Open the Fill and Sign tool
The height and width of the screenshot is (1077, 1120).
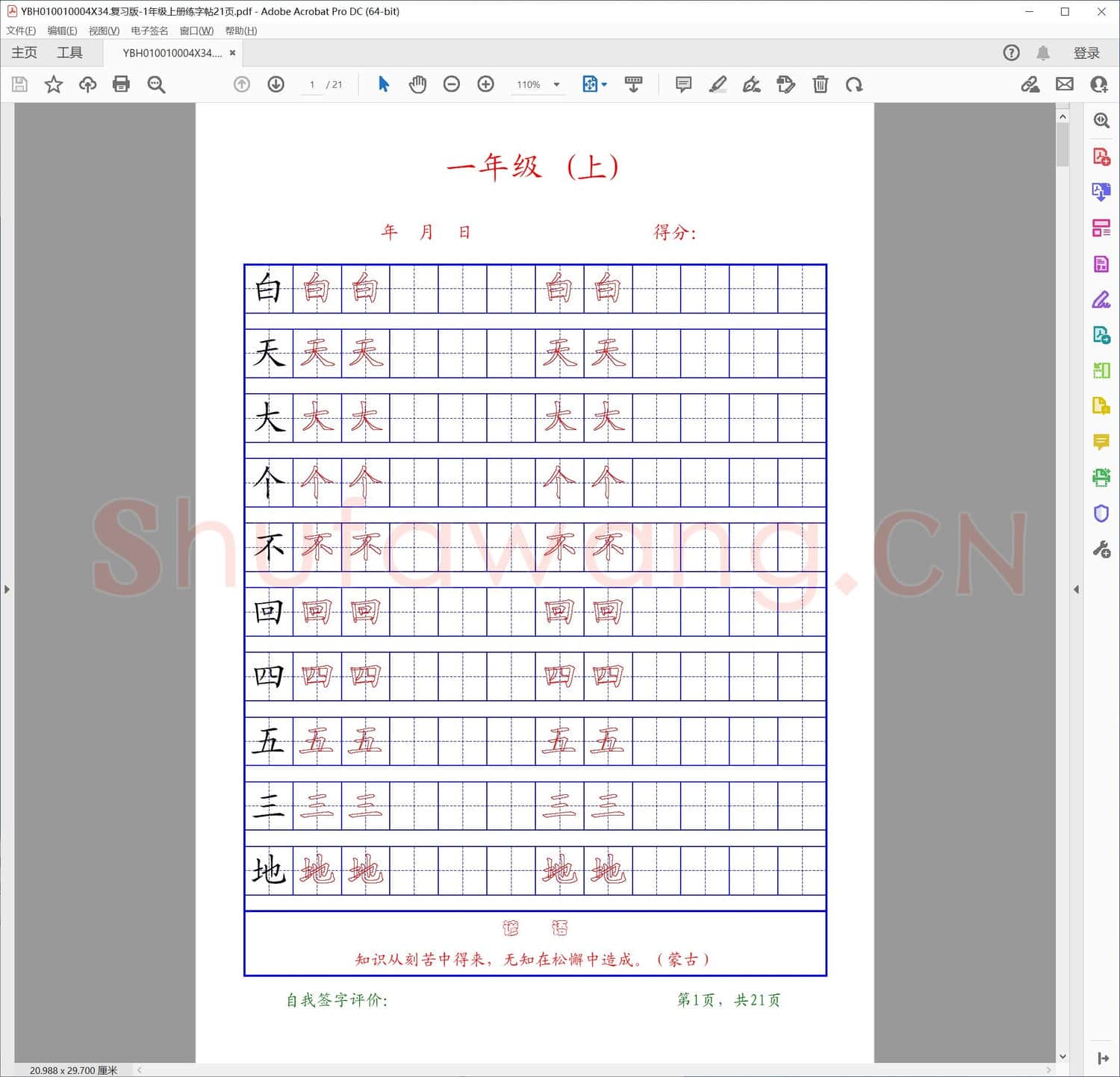pyautogui.click(x=1101, y=299)
